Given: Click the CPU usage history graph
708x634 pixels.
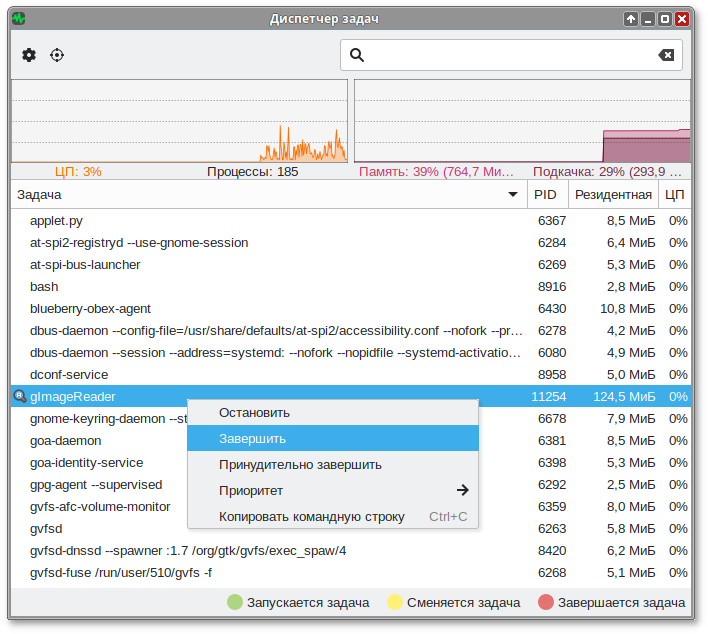Looking at the screenshot, I should pyautogui.click(x=179, y=121).
